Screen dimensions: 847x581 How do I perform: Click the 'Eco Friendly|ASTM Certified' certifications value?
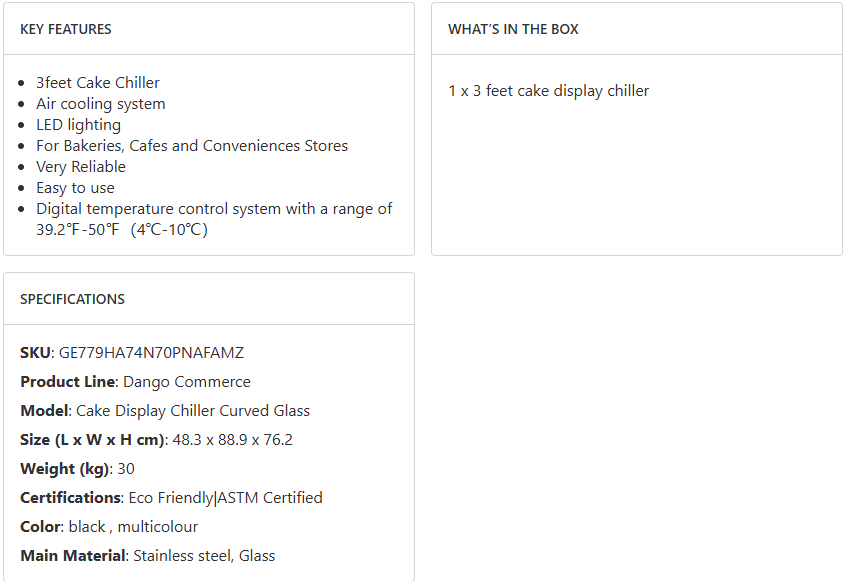pyautogui.click(x=226, y=498)
